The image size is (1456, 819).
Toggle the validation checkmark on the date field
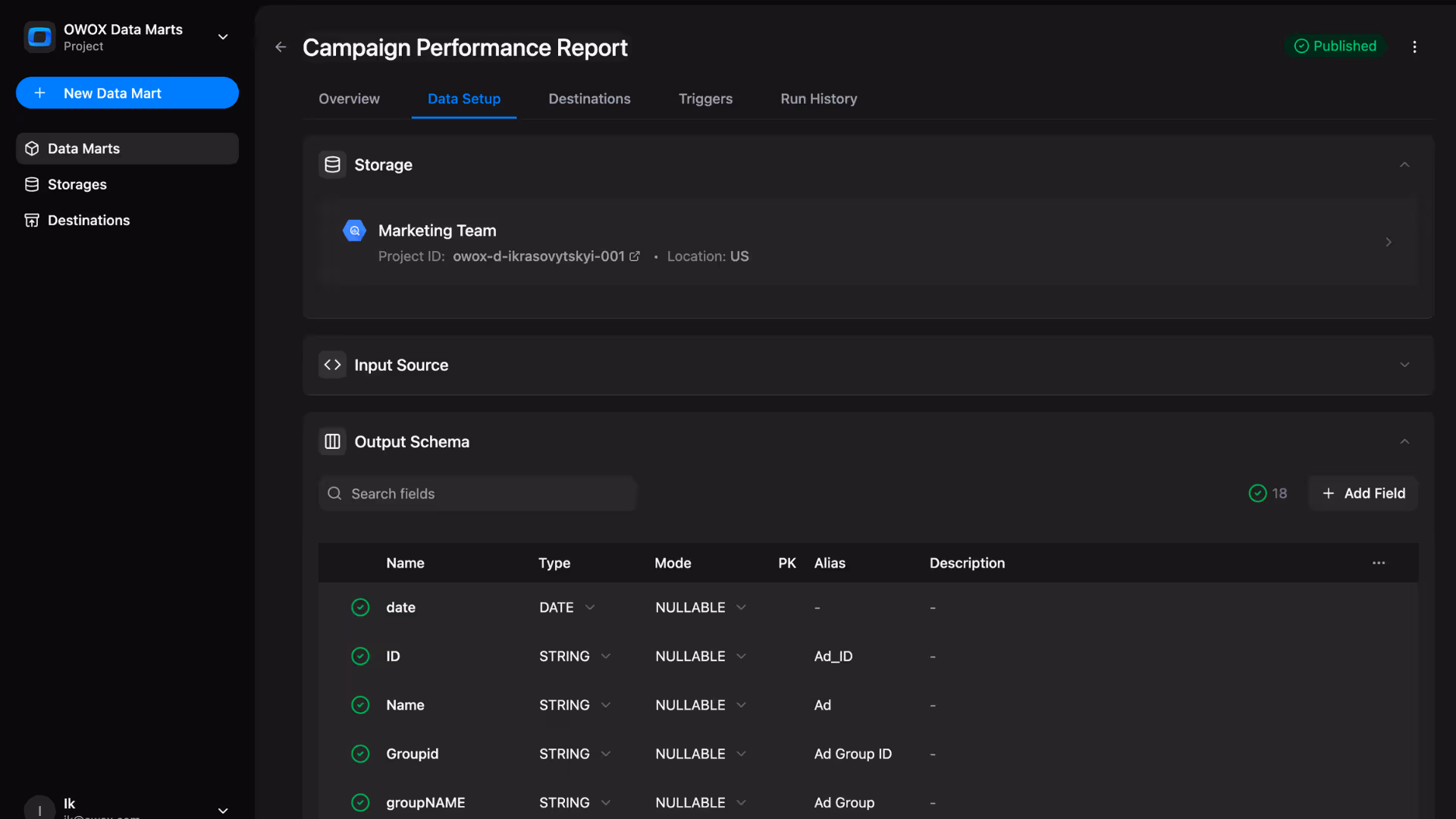point(360,607)
